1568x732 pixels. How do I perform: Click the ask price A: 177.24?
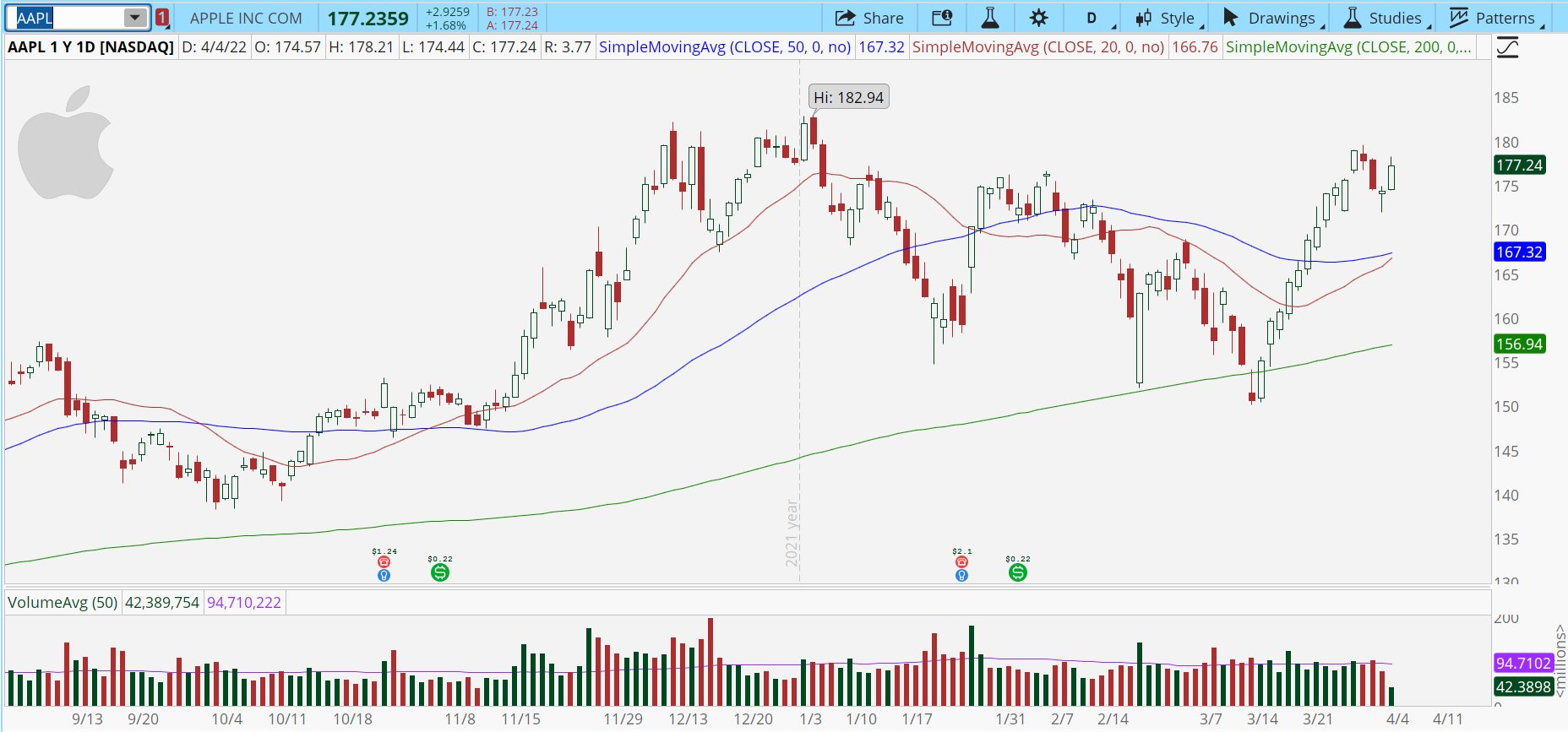(x=512, y=25)
